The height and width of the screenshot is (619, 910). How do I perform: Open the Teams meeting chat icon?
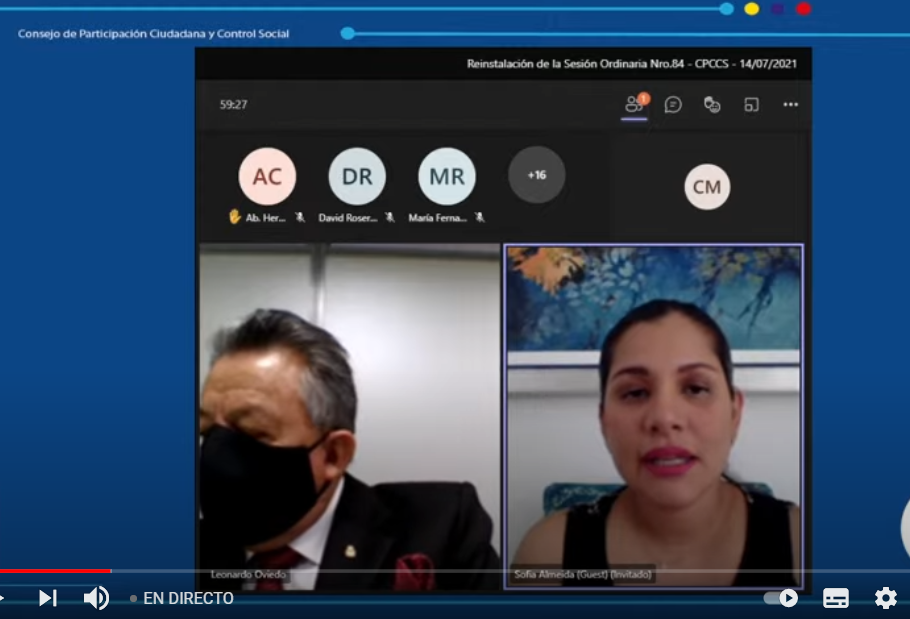[673, 104]
